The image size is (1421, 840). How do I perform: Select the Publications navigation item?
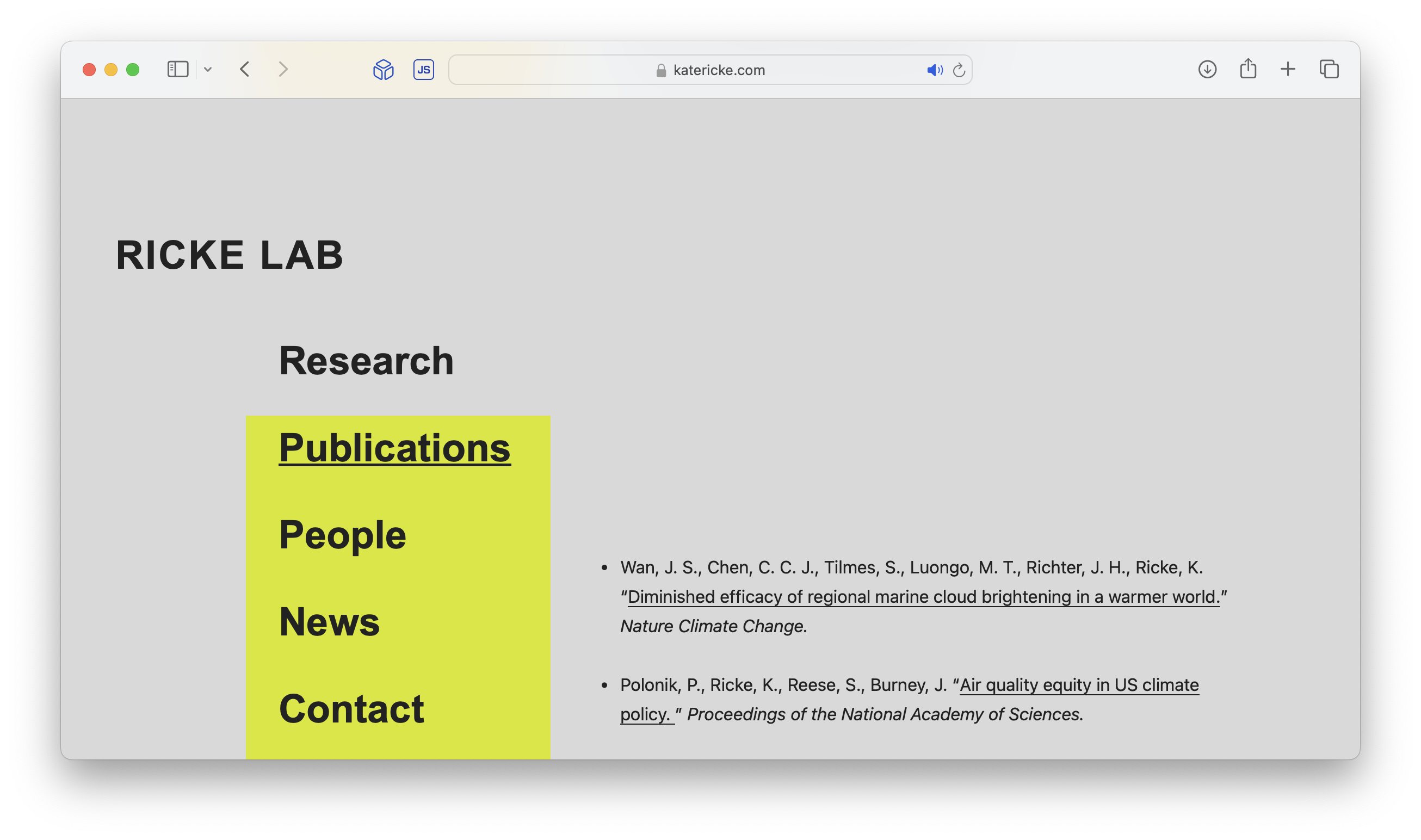click(394, 448)
